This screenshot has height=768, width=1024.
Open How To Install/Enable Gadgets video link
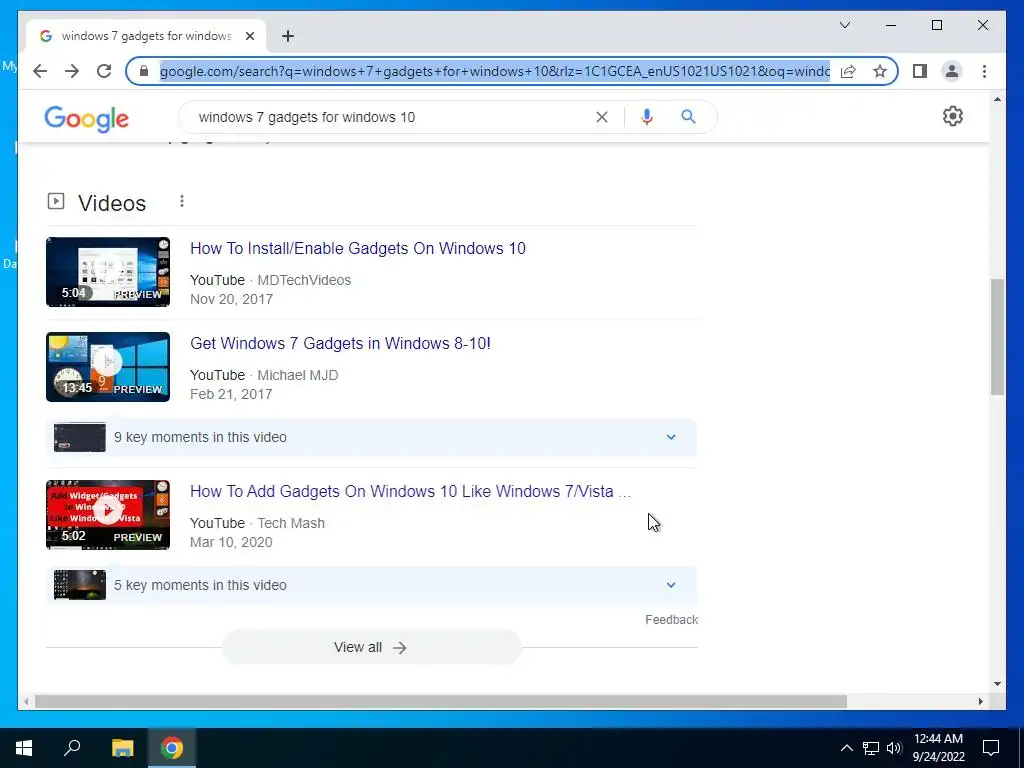[x=358, y=248]
